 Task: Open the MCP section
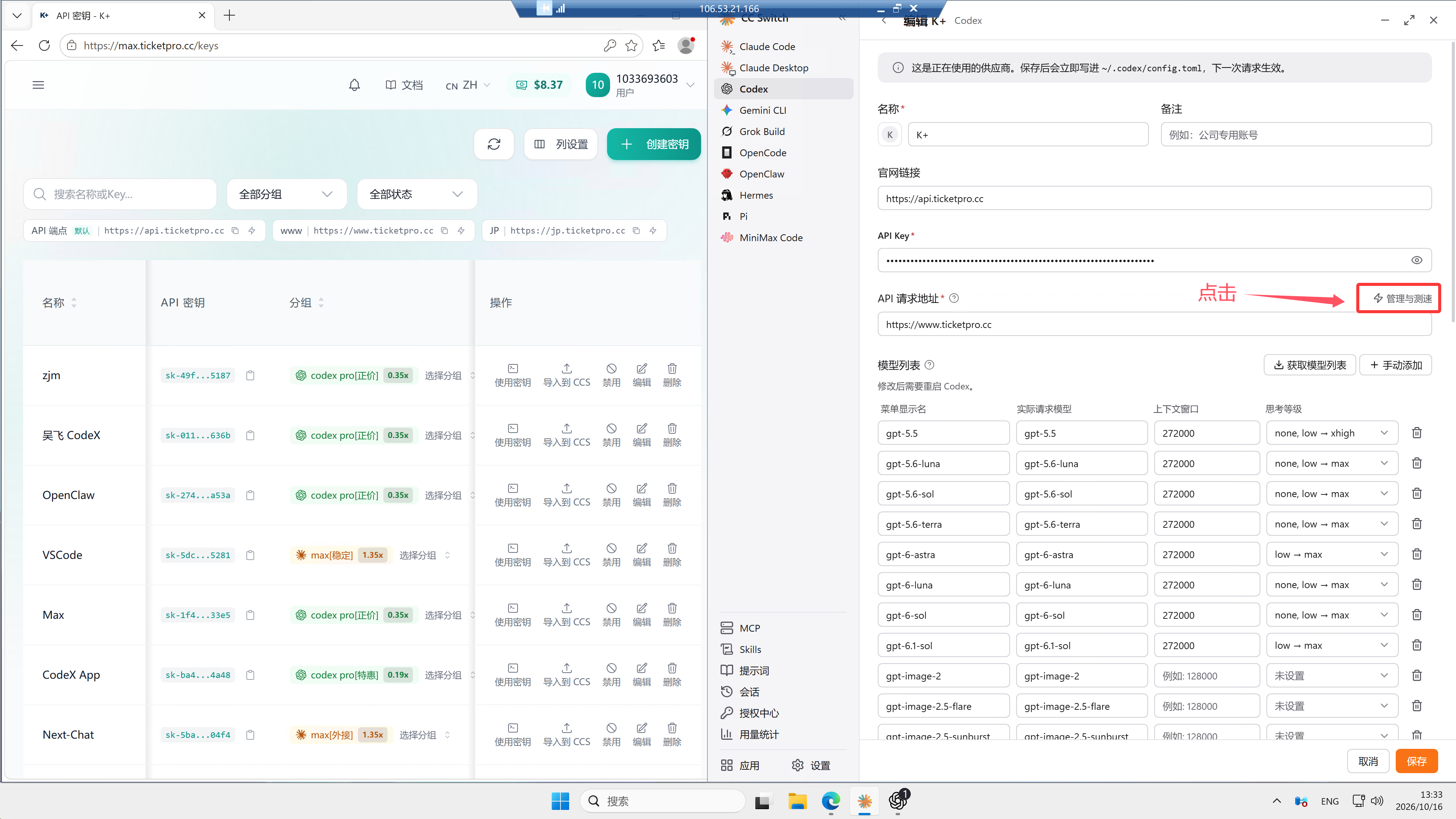coord(783,628)
